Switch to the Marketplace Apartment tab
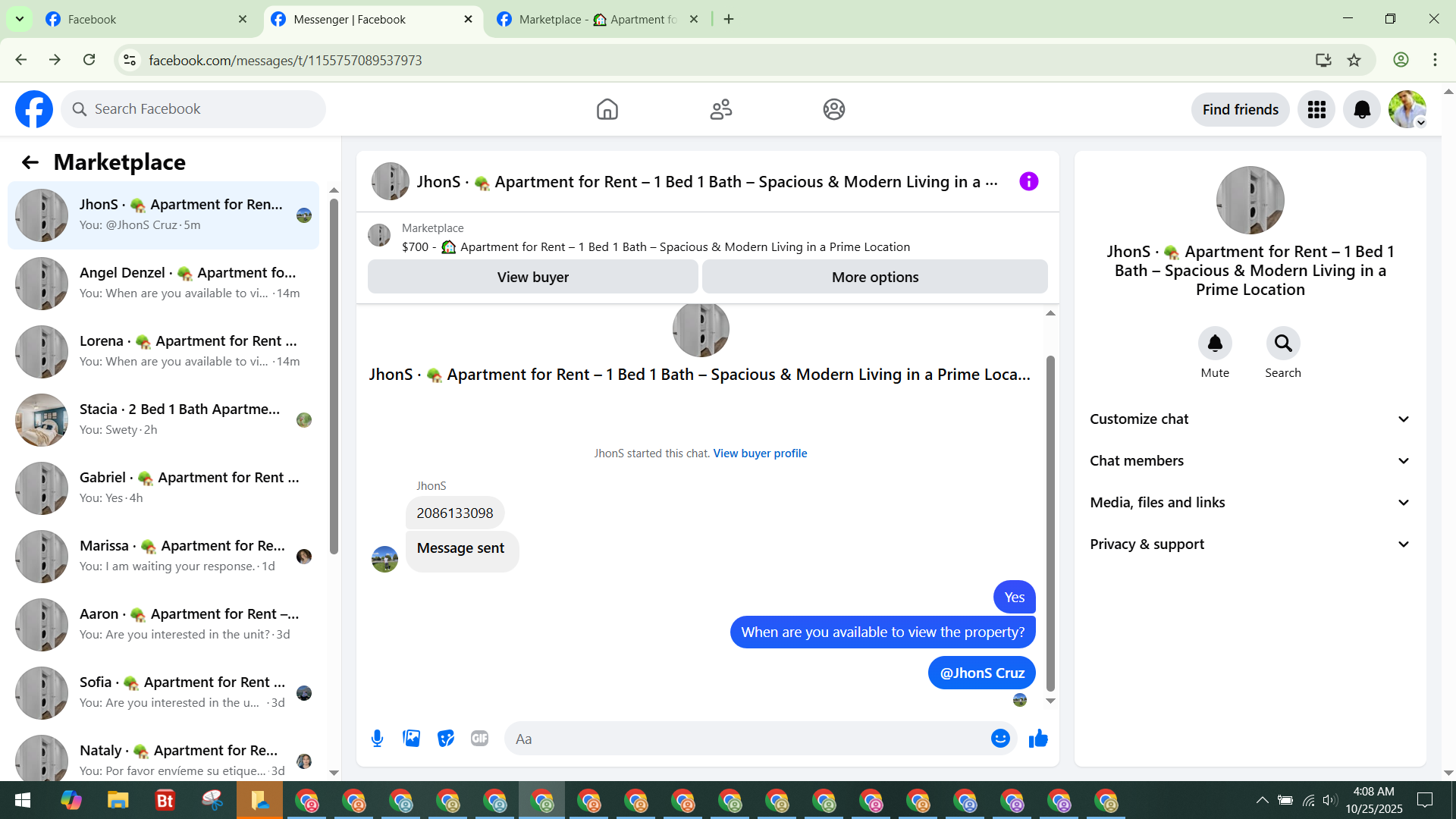 599,19
